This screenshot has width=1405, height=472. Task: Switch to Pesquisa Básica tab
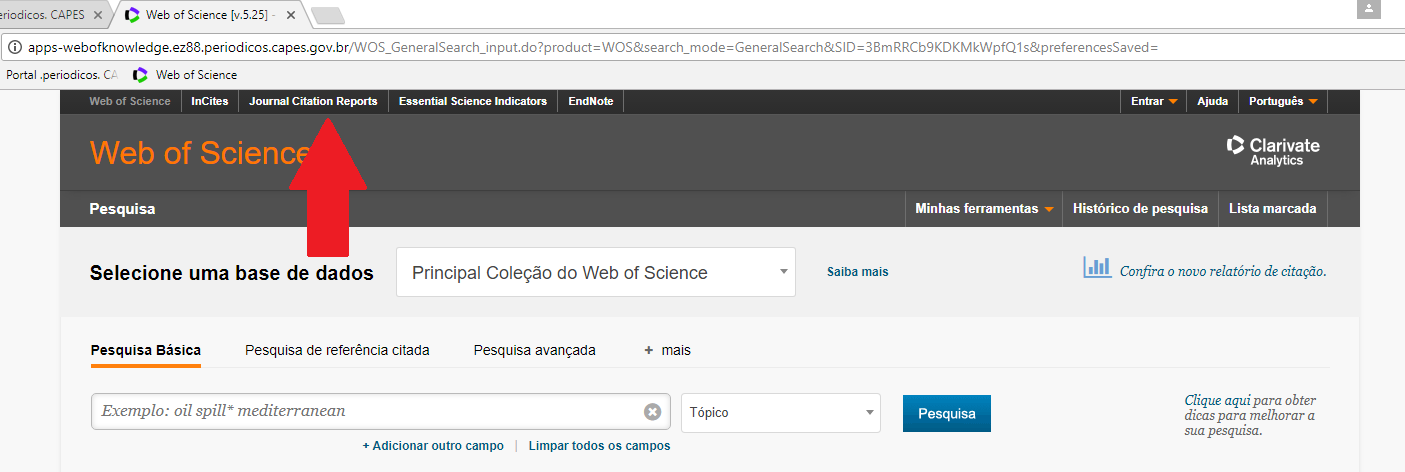(146, 350)
